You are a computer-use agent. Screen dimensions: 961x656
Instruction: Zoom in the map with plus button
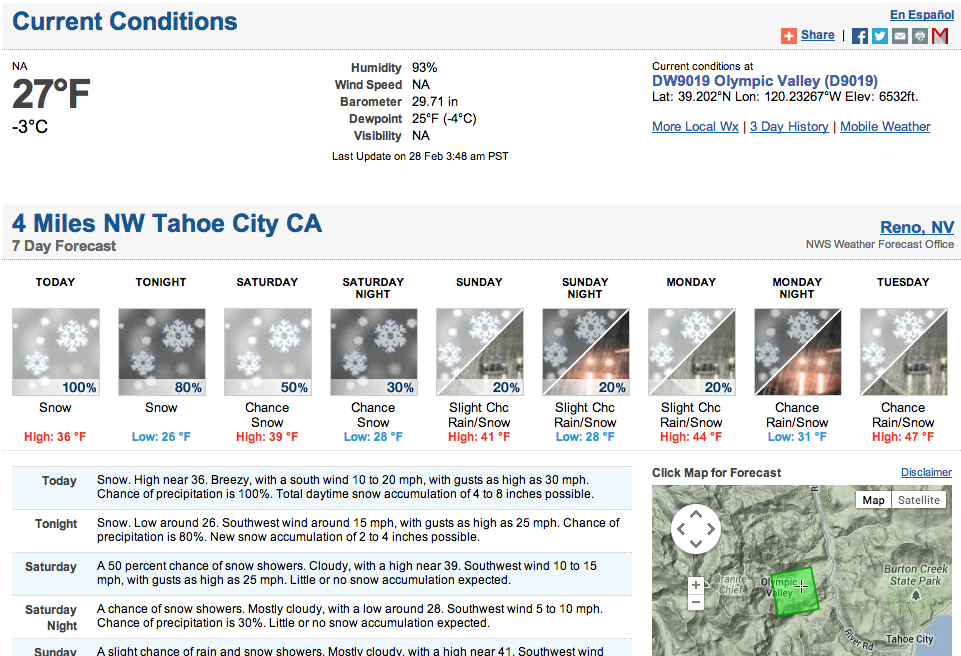pos(696,585)
